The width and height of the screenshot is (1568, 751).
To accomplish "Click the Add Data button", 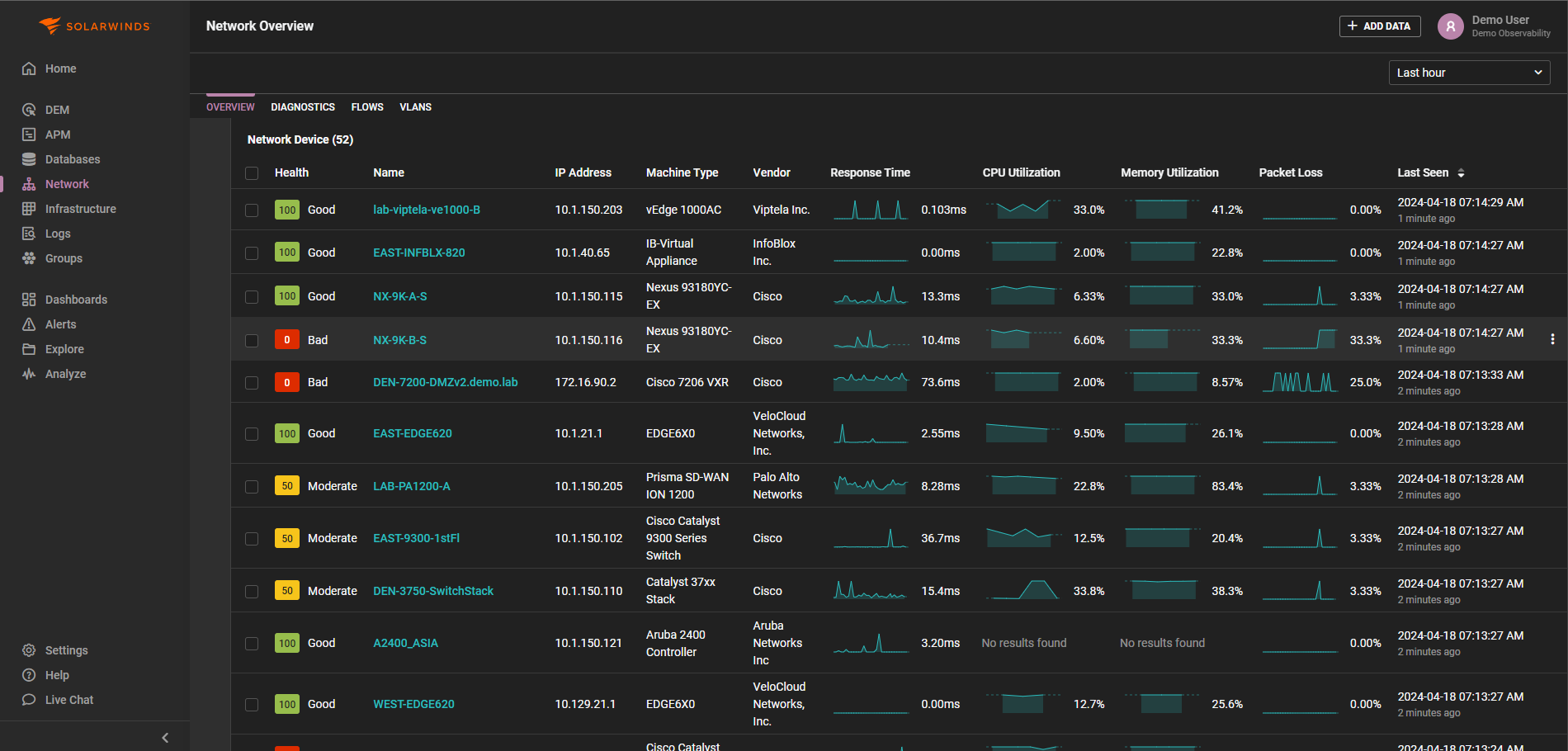I will pos(1380,26).
